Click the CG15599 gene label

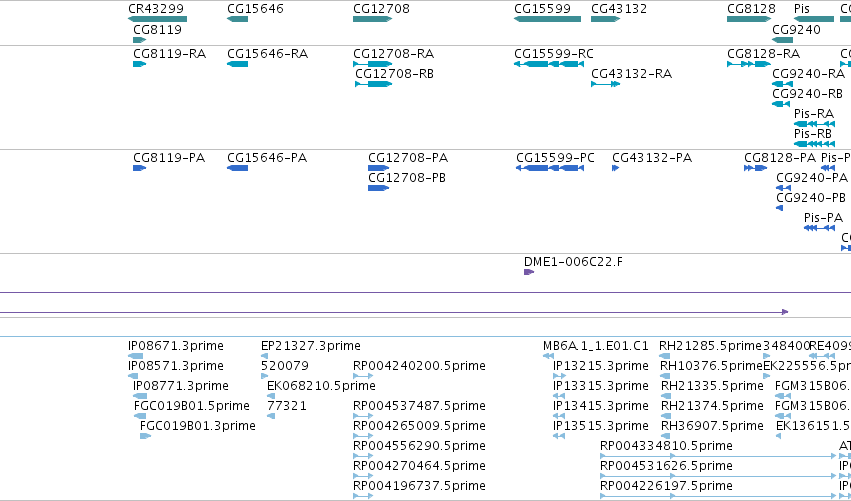(x=543, y=9)
